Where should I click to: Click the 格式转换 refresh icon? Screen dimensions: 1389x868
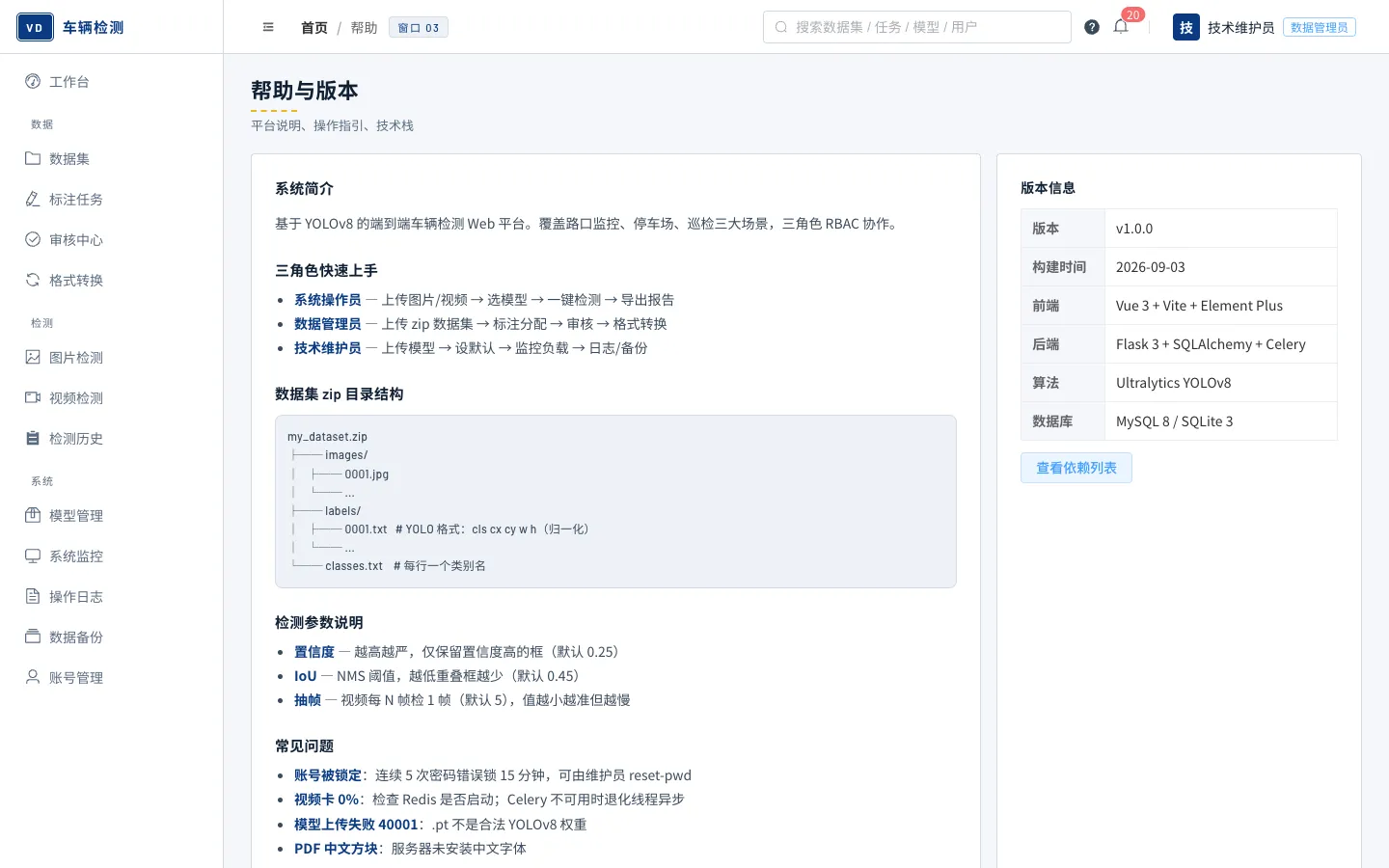[33, 280]
